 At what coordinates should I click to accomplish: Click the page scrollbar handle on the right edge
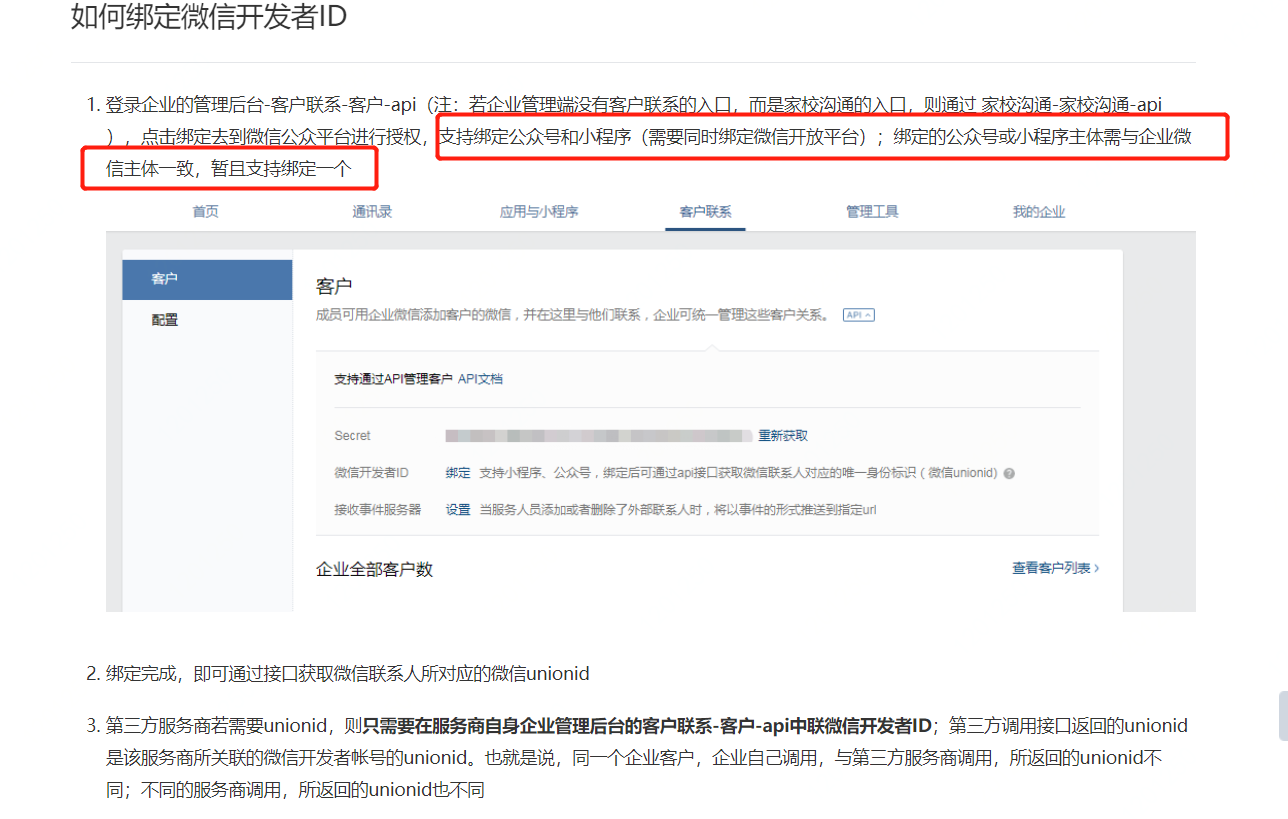[x=1283, y=715]
